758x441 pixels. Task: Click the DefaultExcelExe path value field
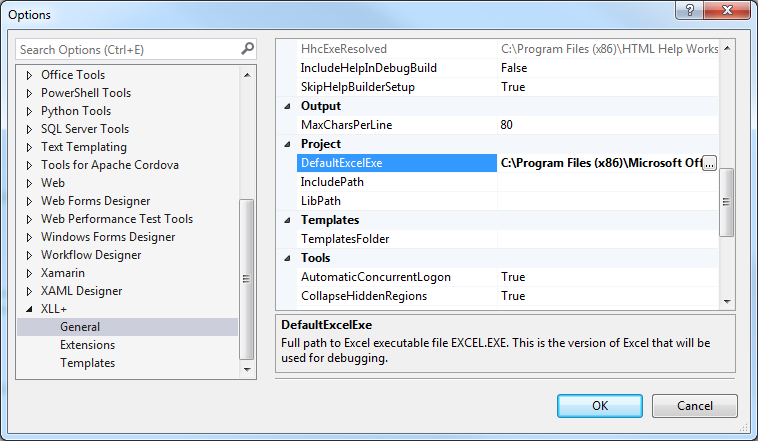tap(599, 163)
